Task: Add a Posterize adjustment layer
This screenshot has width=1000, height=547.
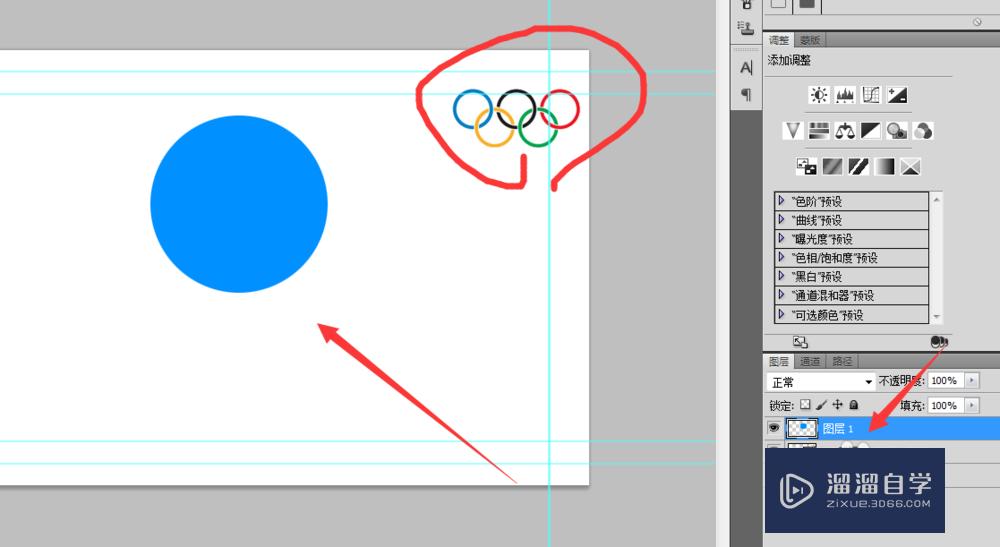Action: [832, 166]
